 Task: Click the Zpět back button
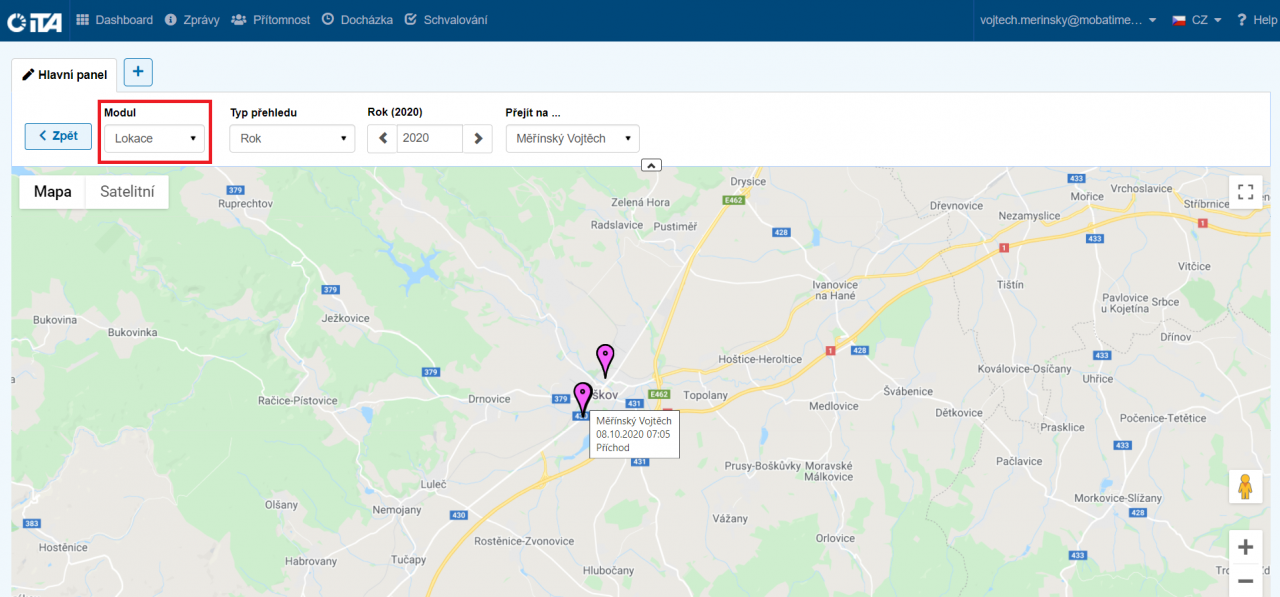58,136
